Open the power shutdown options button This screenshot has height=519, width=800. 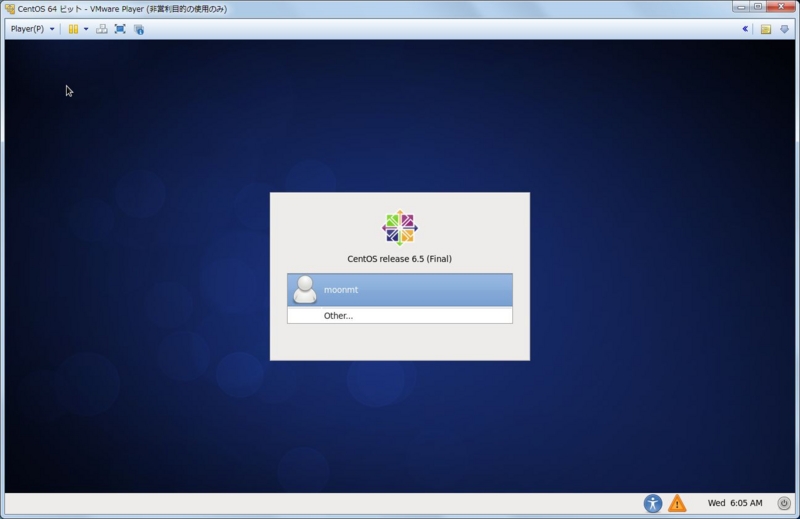pos(784,503)
